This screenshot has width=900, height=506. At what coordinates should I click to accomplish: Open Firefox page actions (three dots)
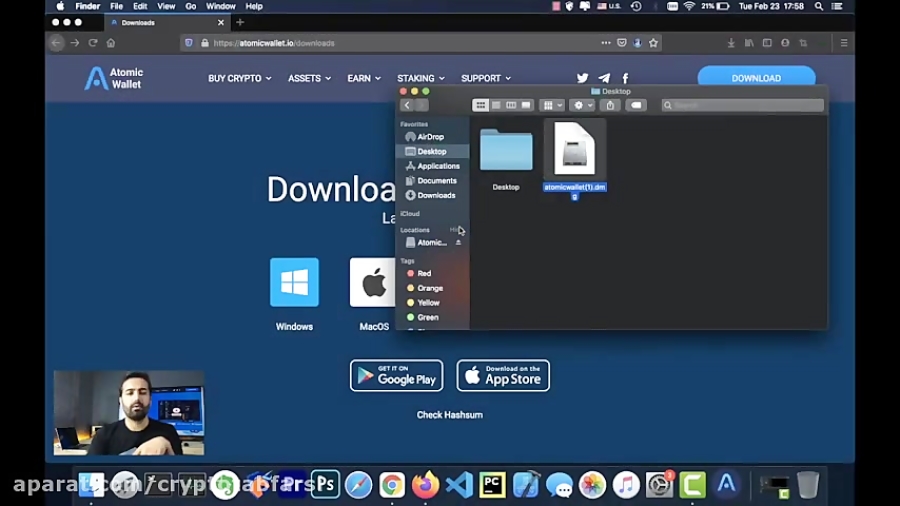(x=606, y=43)
